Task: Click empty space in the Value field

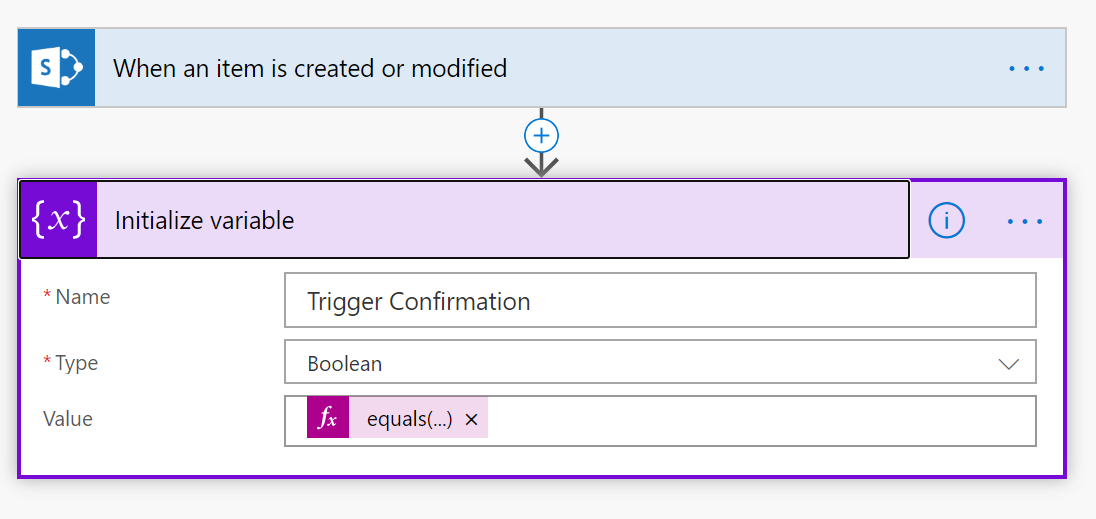Action: (760, 420)
